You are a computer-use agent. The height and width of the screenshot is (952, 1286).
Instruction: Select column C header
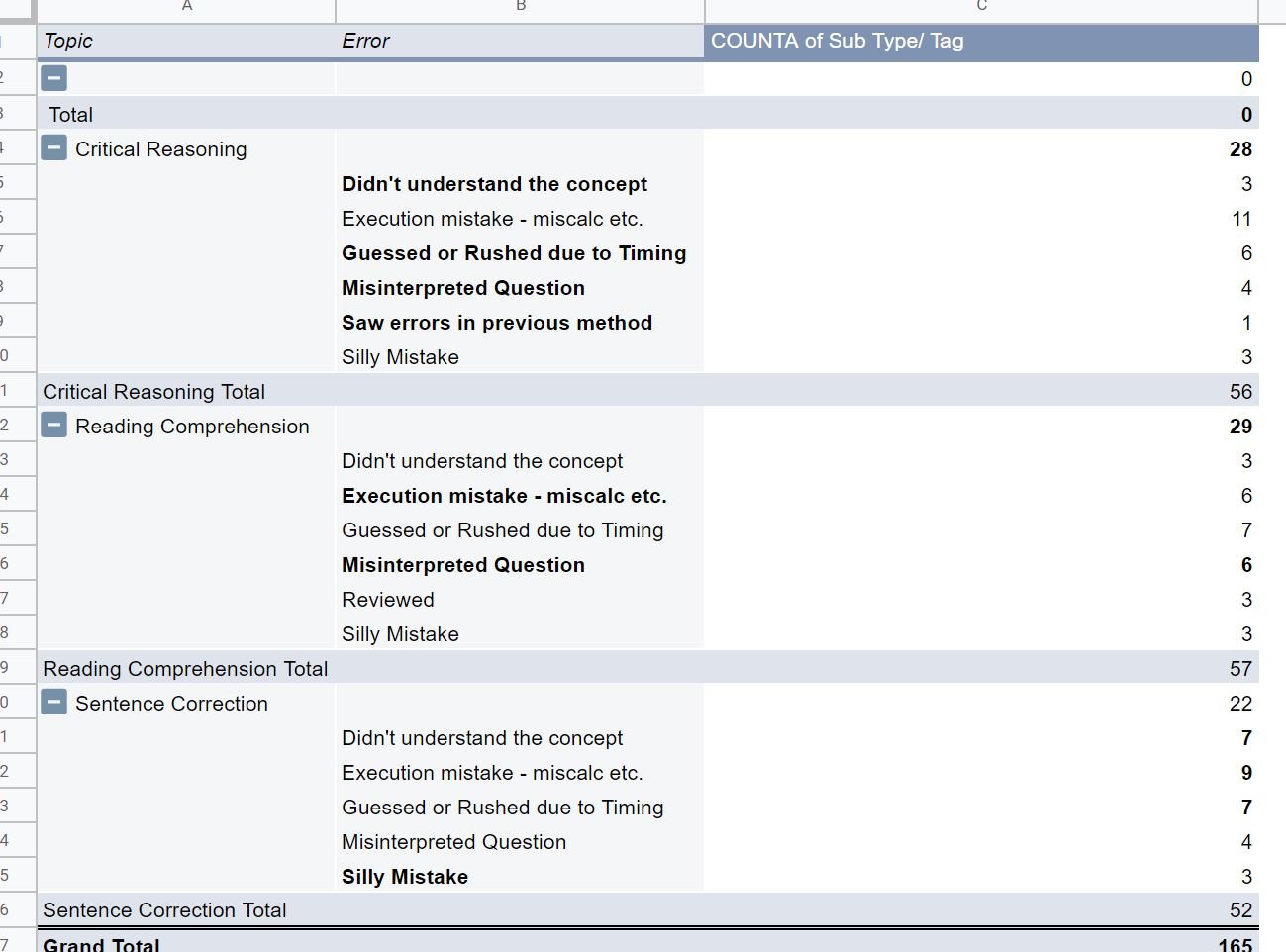coord(981,8)
